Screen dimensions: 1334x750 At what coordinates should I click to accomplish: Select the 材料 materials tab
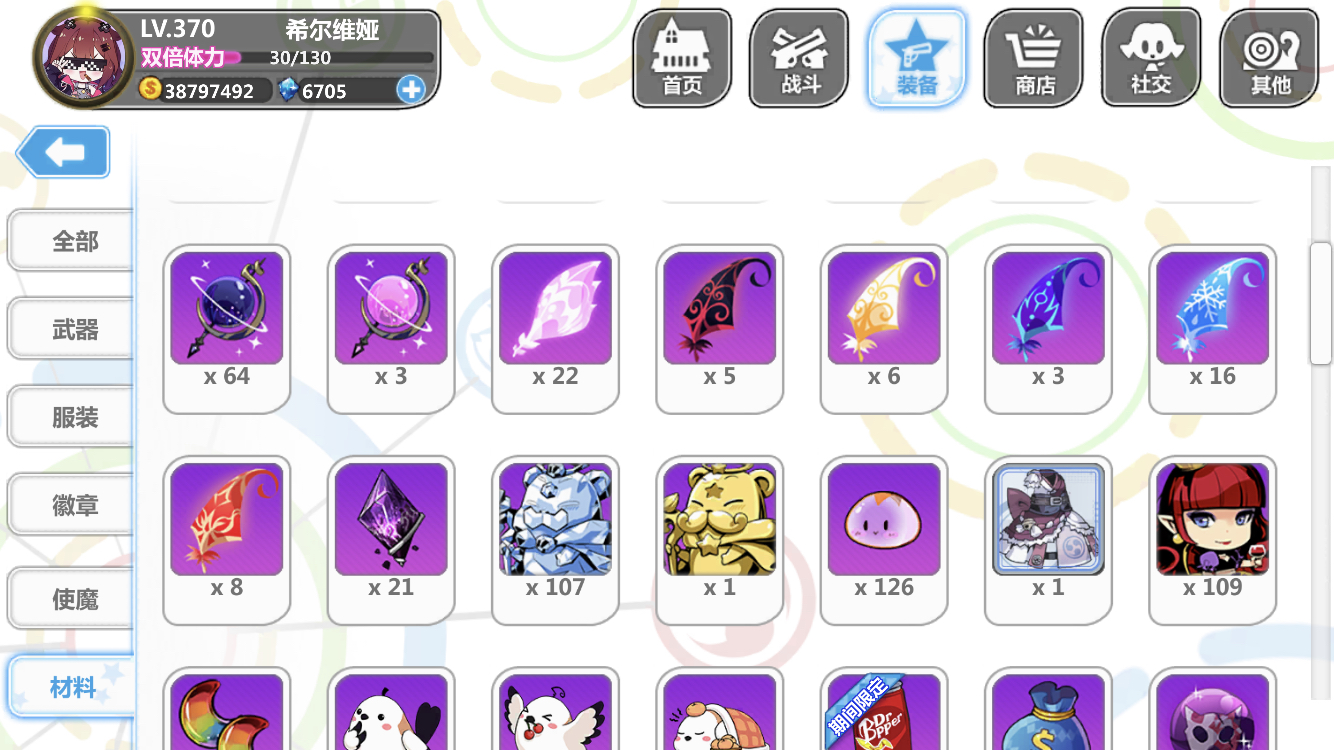pyautogui.click(x=70, y=687)
